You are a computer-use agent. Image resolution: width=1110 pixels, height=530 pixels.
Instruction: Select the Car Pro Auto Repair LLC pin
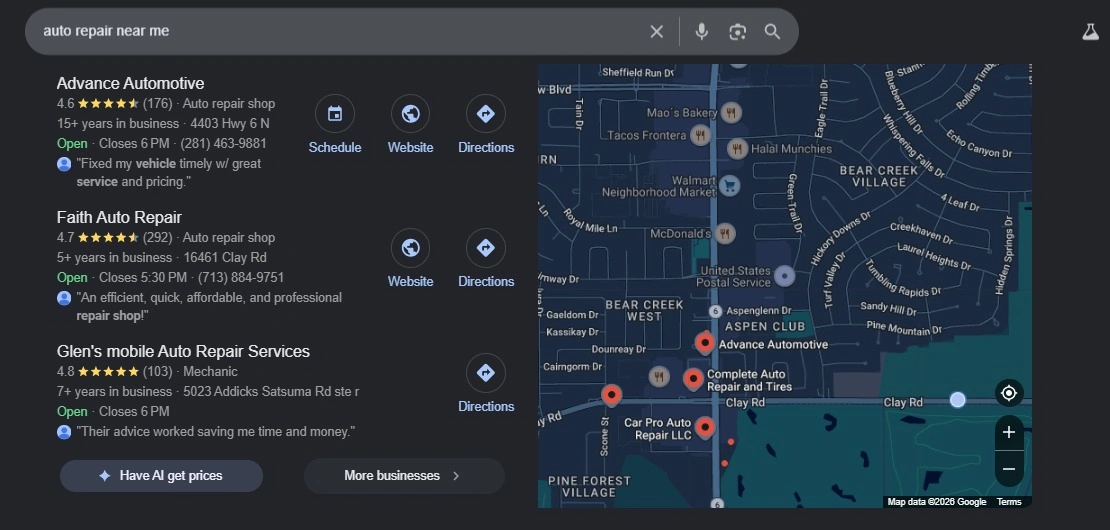pyautogui.click(x=704, y=427)
